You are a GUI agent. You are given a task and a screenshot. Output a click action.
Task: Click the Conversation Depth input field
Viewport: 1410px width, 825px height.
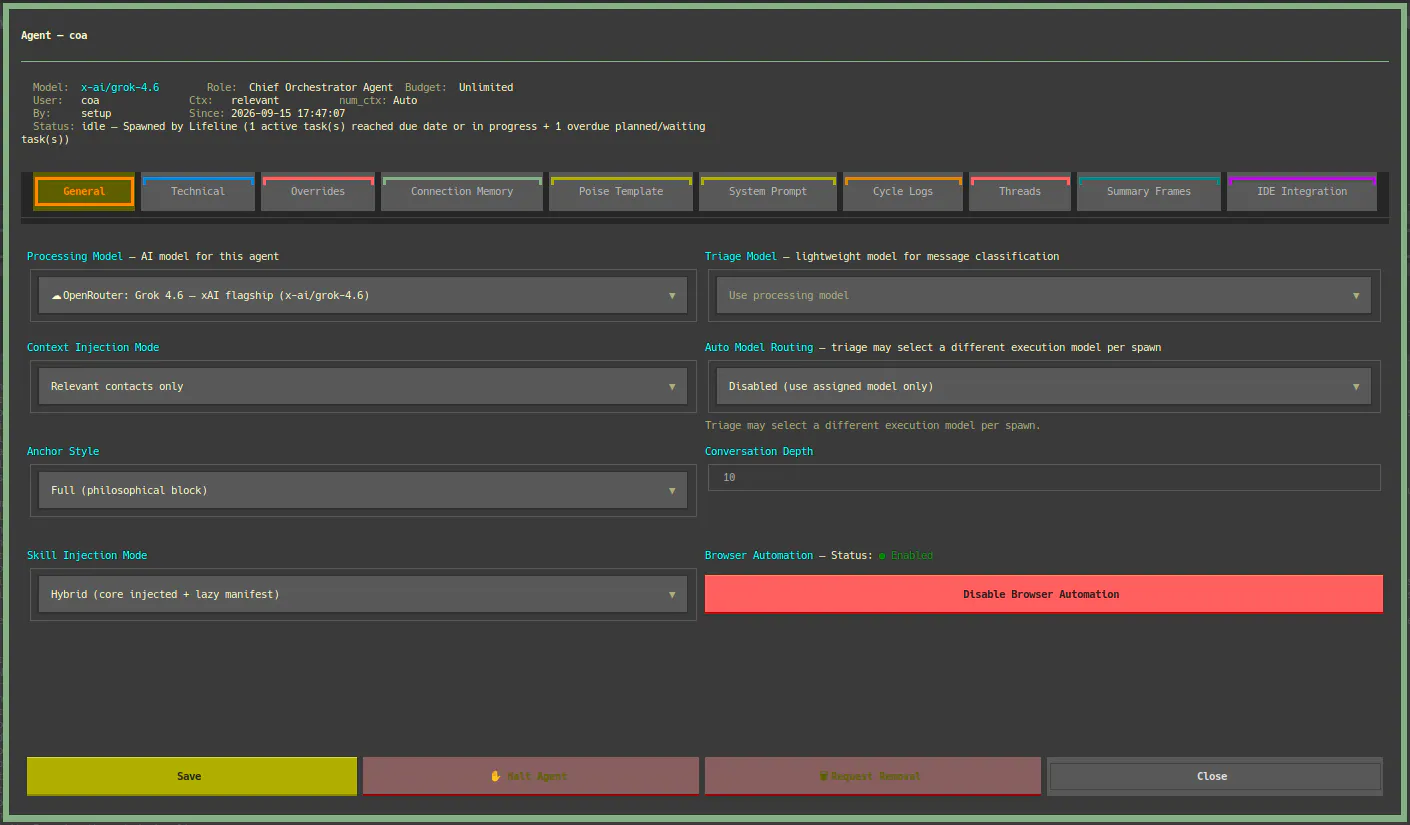(x=1044, y=478)
